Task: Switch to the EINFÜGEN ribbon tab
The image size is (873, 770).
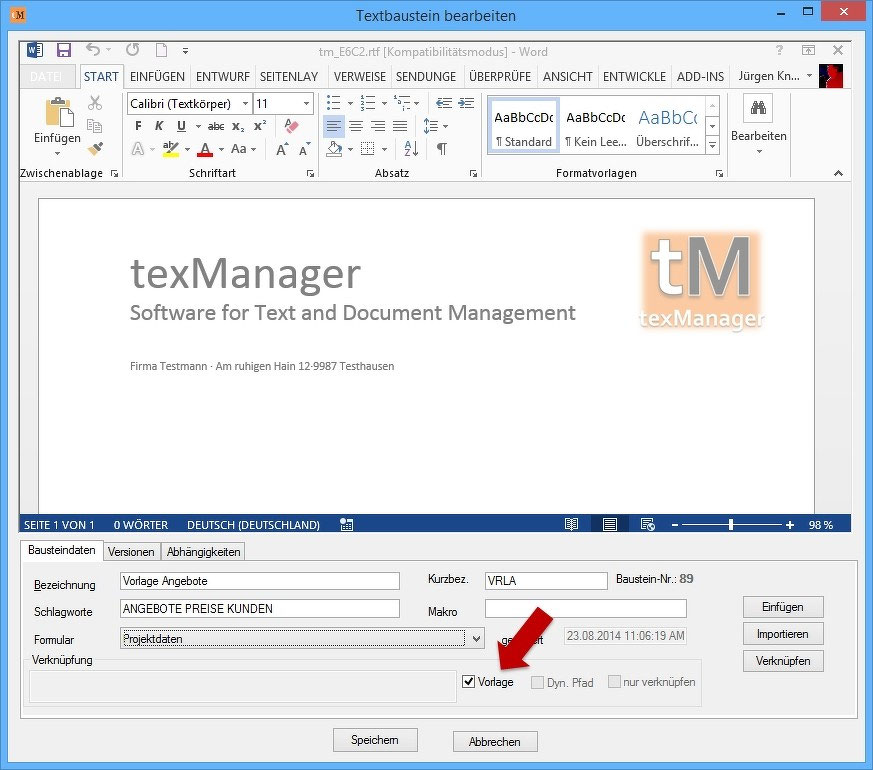Action: click(156, 76)
